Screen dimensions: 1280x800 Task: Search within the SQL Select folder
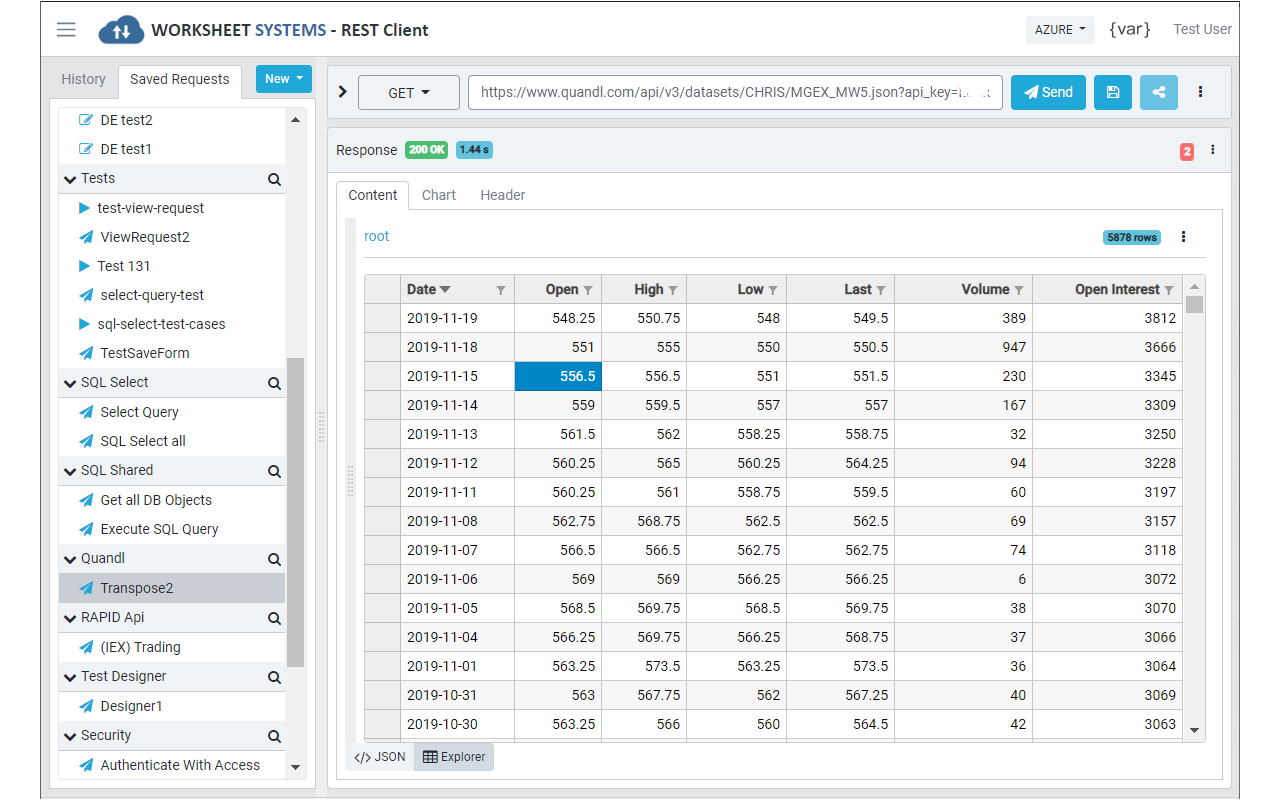(274, 384)
